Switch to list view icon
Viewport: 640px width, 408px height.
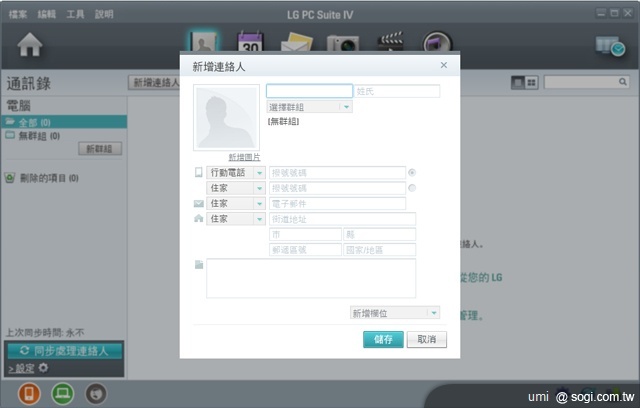518,82
